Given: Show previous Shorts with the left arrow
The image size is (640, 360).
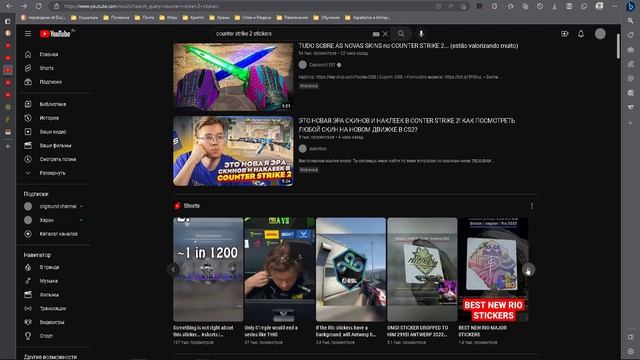Looking at the screenshot, I should pos(173,269).
